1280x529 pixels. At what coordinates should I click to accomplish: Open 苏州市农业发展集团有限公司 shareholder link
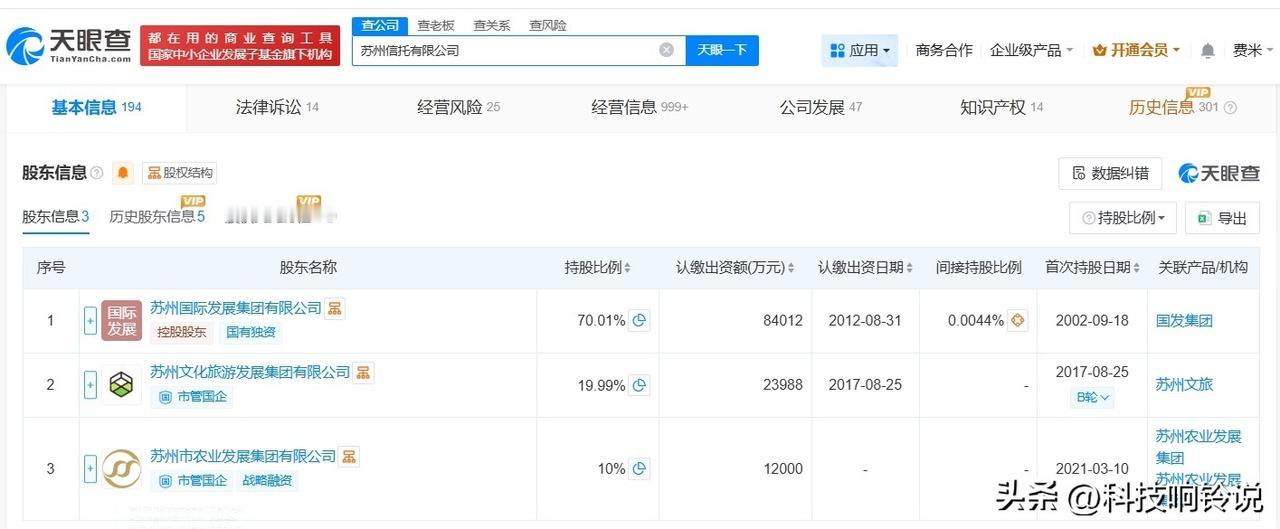pyautogui.click(x=243, y=456)
